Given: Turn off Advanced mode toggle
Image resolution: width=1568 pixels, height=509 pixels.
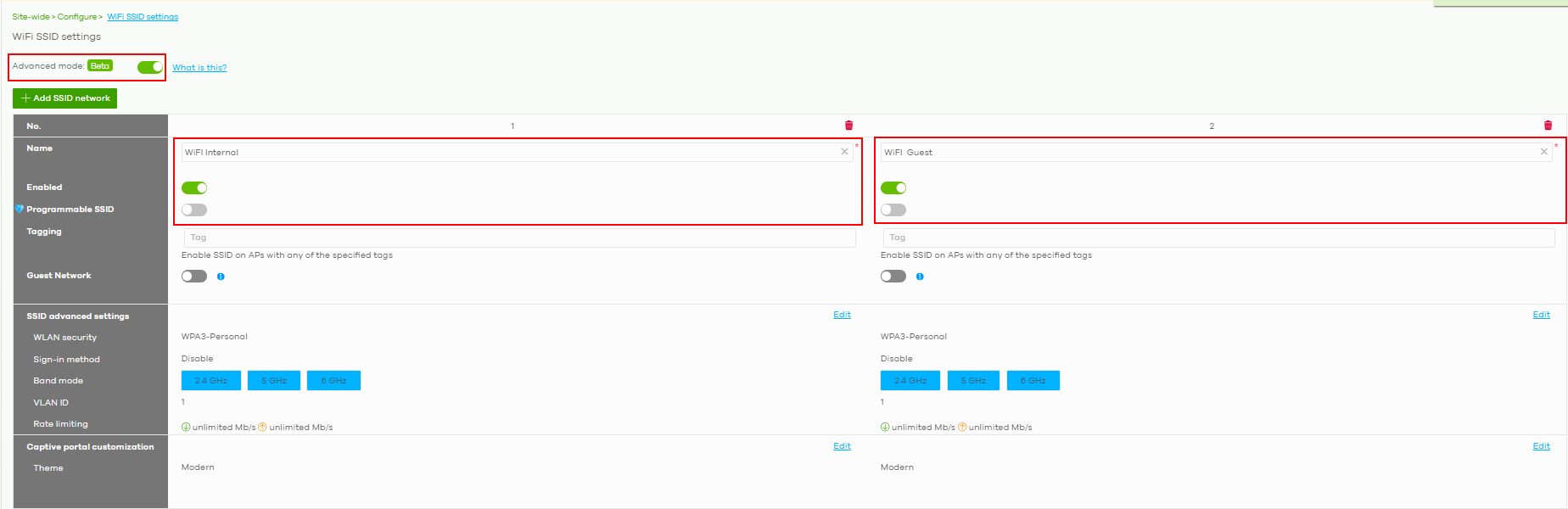Looking at the screenshot, I should coord(150,67).
